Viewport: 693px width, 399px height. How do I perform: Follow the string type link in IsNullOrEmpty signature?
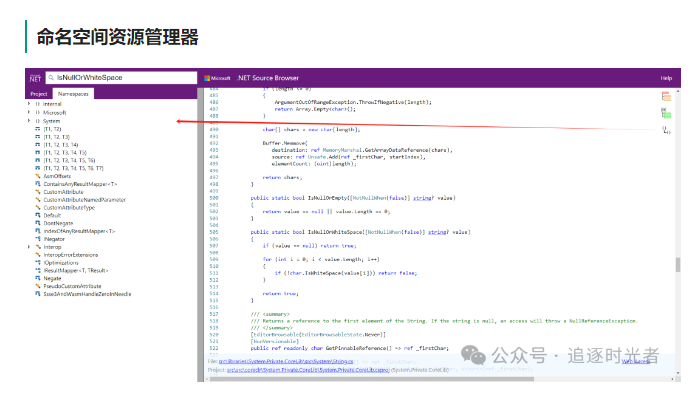(x=422, y=198)
